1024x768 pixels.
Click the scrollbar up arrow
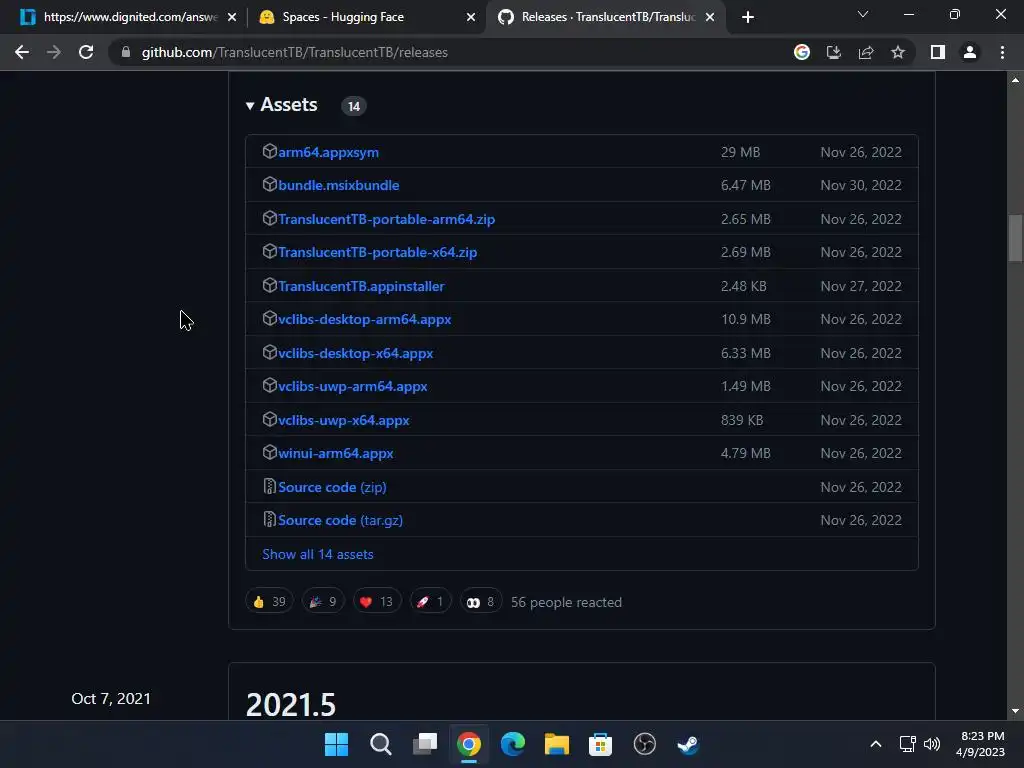click(1015, 80)
